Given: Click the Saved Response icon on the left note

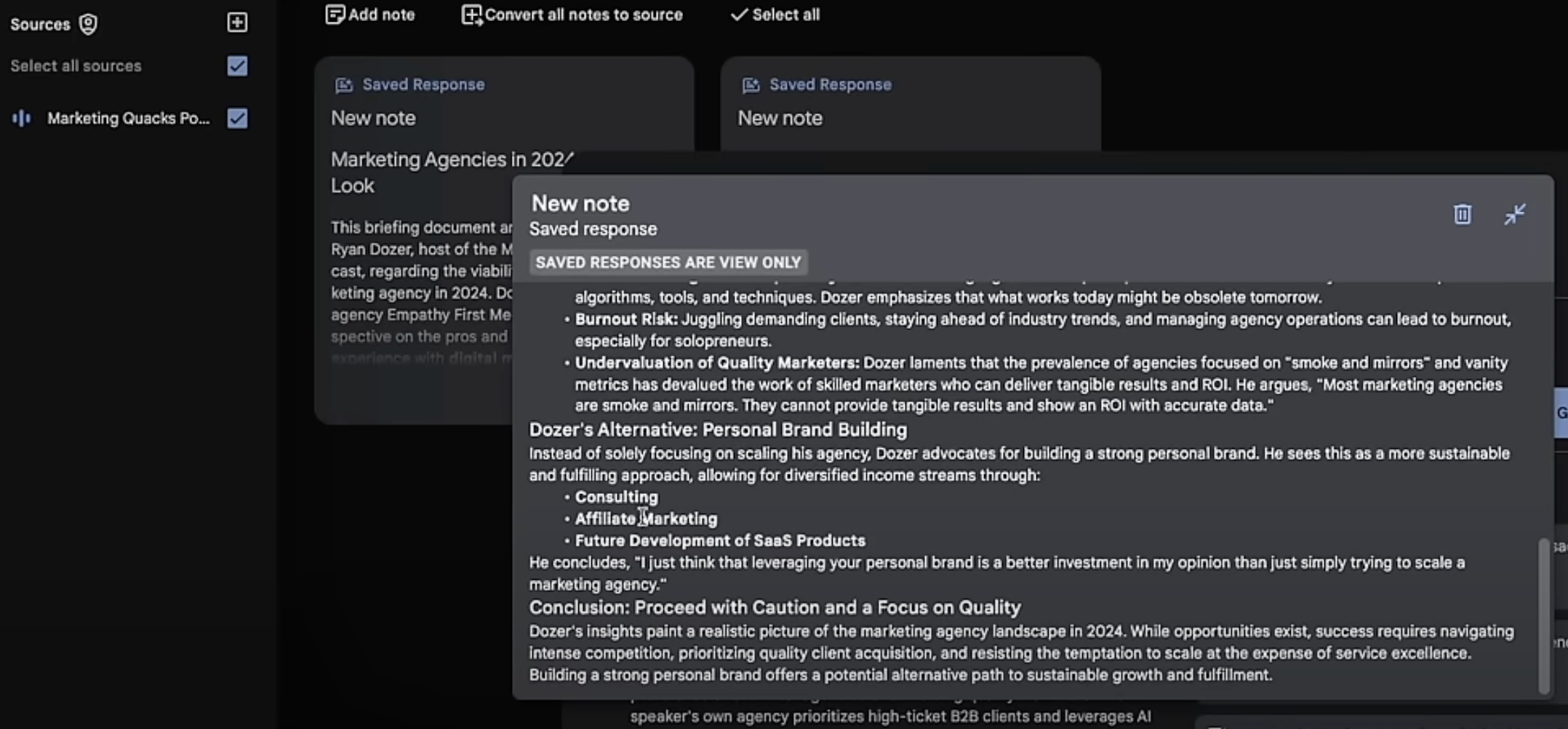Looking at the screenshot, I should tap(343, 84).
